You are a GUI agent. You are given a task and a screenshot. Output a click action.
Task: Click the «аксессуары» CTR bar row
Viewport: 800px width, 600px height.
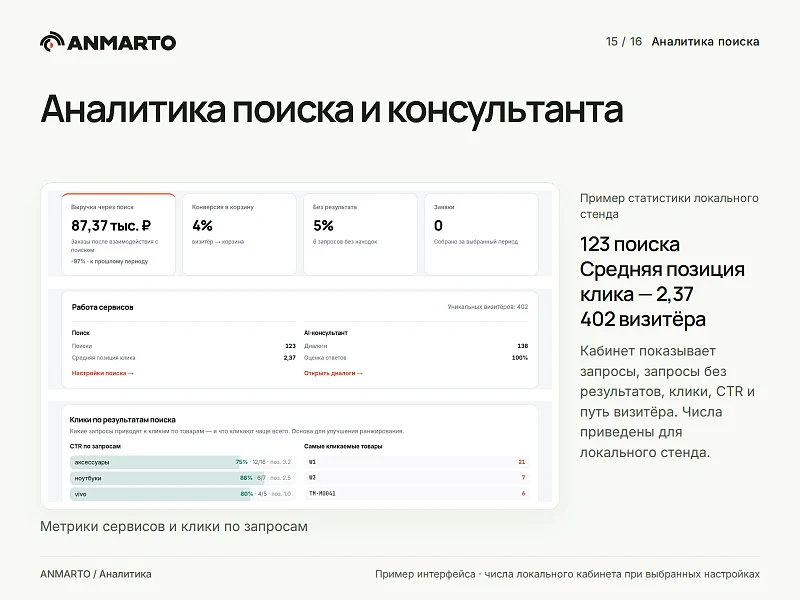coord(182,462)
